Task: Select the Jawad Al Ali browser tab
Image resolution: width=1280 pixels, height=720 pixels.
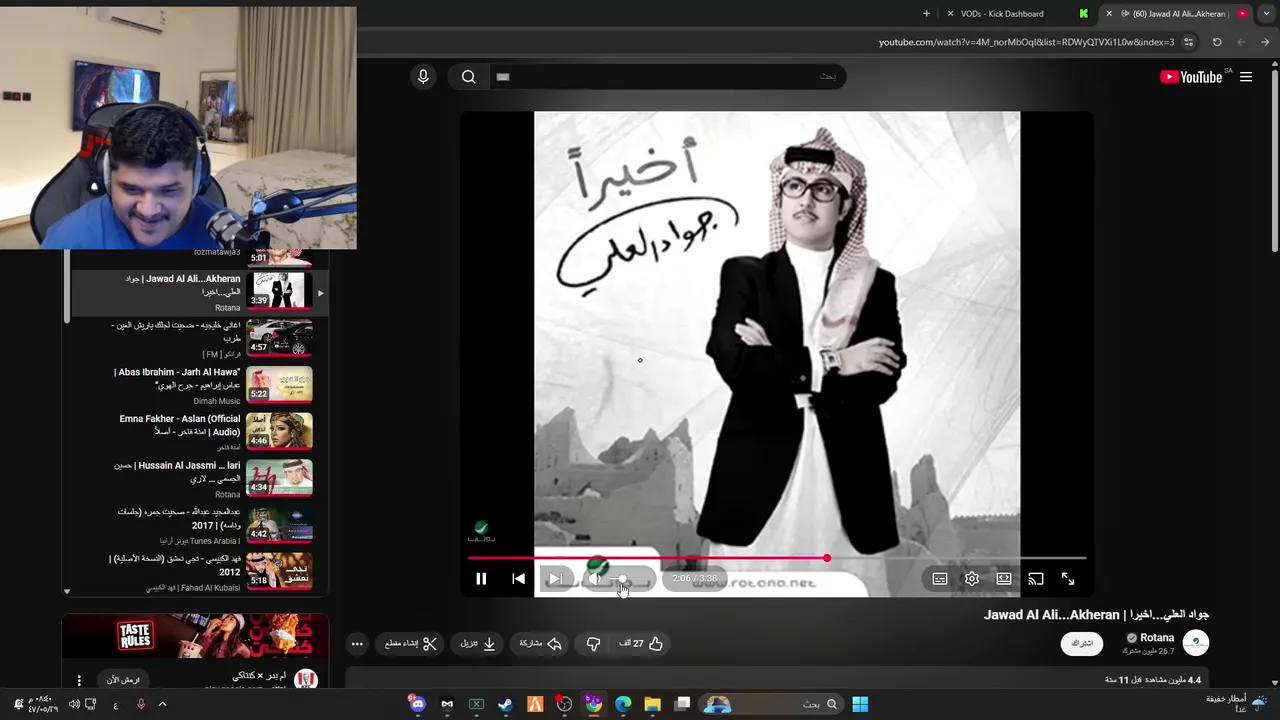Action: (x=1177, y=14)
